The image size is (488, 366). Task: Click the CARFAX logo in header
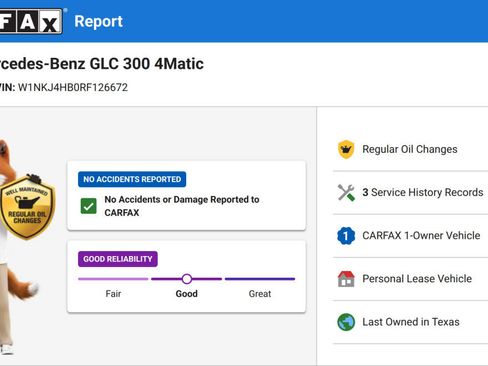31,21
